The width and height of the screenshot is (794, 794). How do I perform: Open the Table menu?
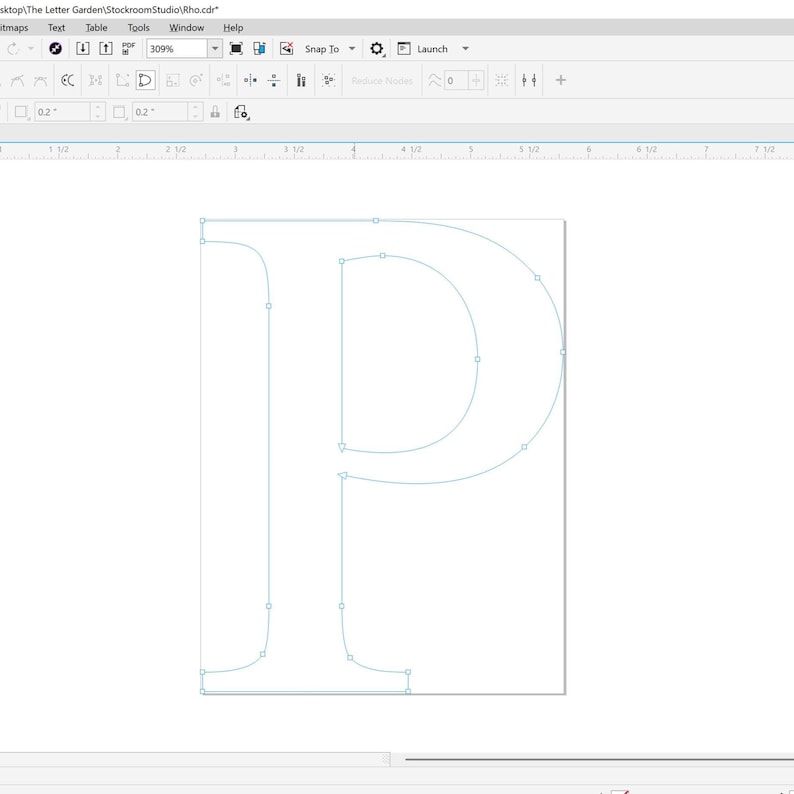pyautogui.click(x=96, y=27)
